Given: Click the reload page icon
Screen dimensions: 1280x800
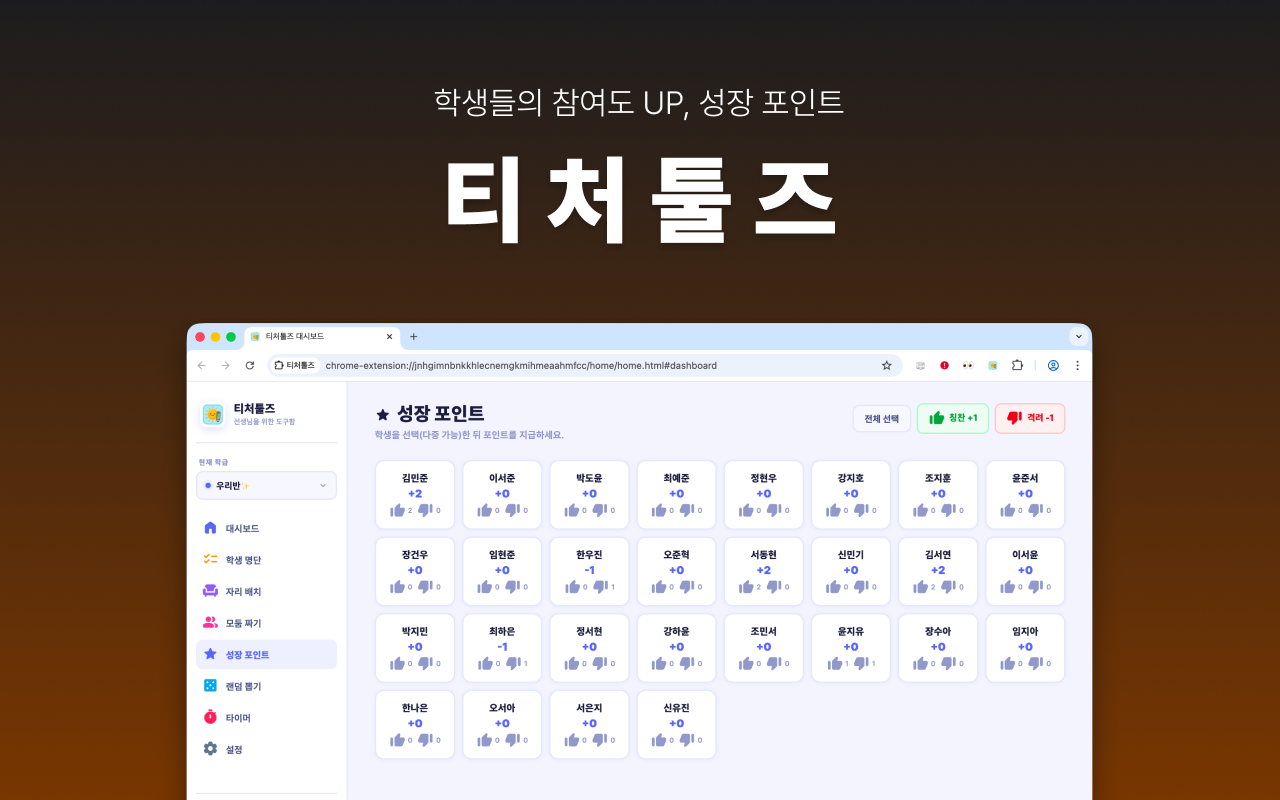Looking at the screenshot, I should pyautogui.click(x=250, y=366).
